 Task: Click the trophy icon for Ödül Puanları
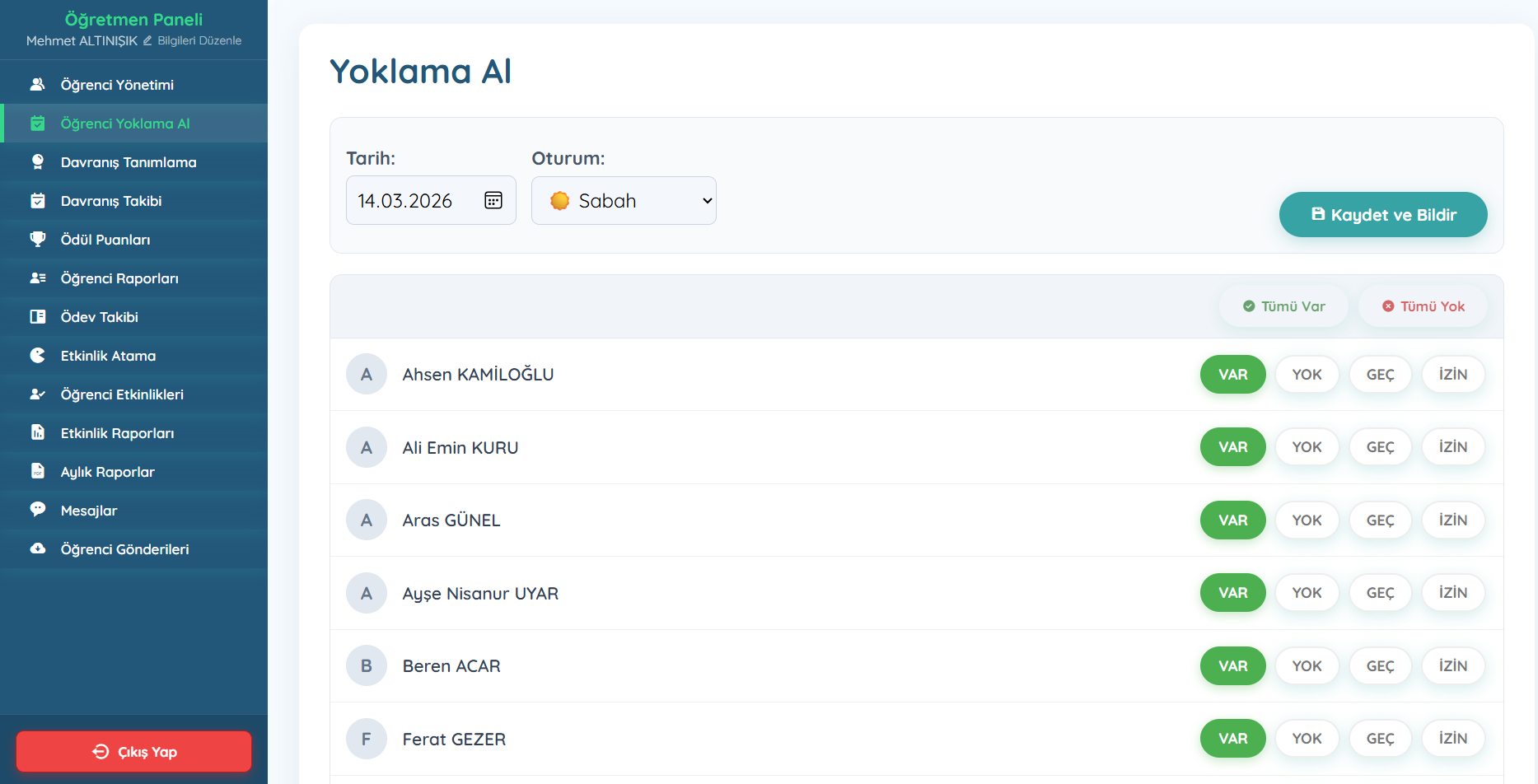[x=38, y=240]
